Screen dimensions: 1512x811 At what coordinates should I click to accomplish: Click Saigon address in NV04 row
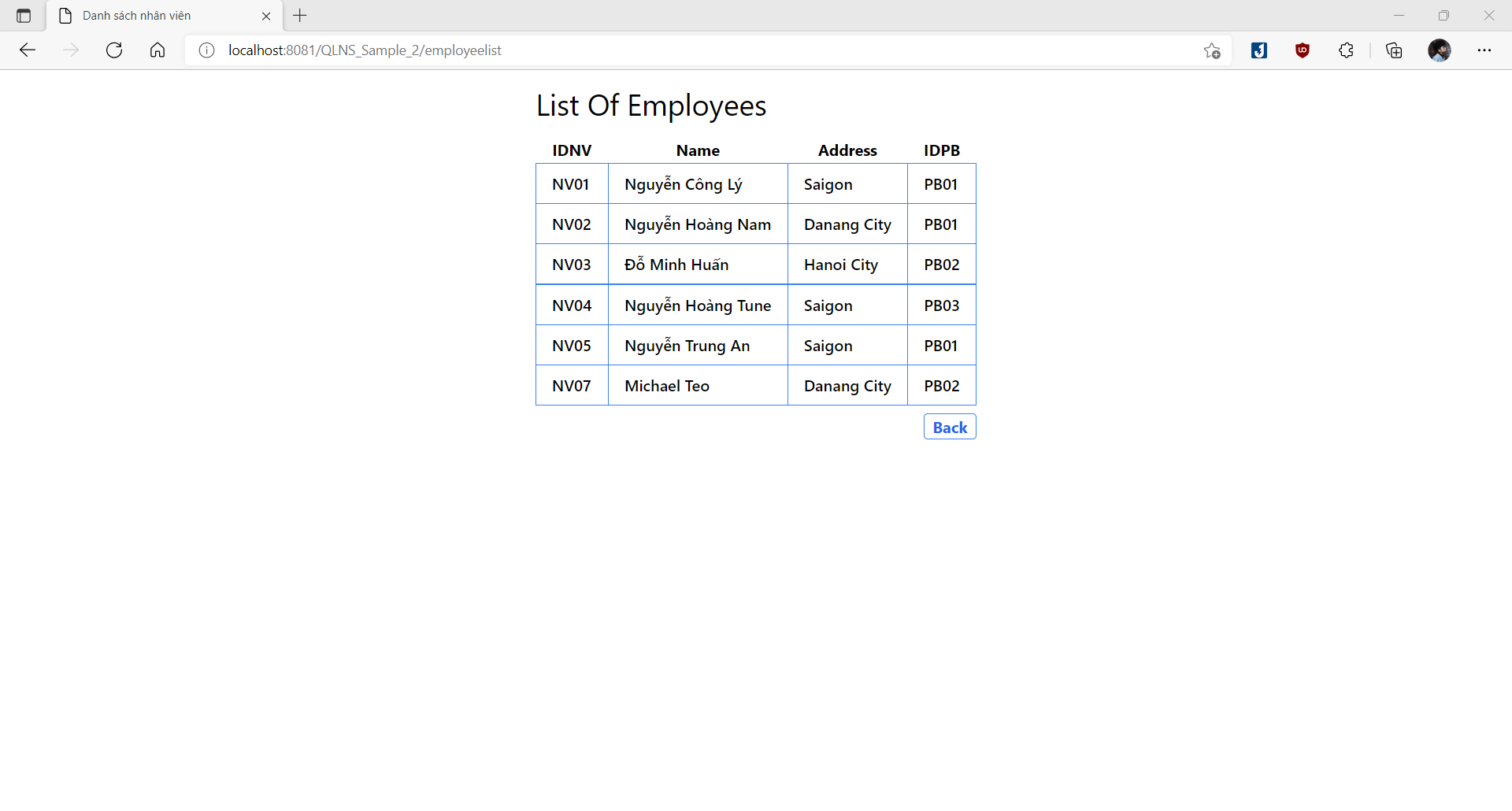[x=847, y=306]
